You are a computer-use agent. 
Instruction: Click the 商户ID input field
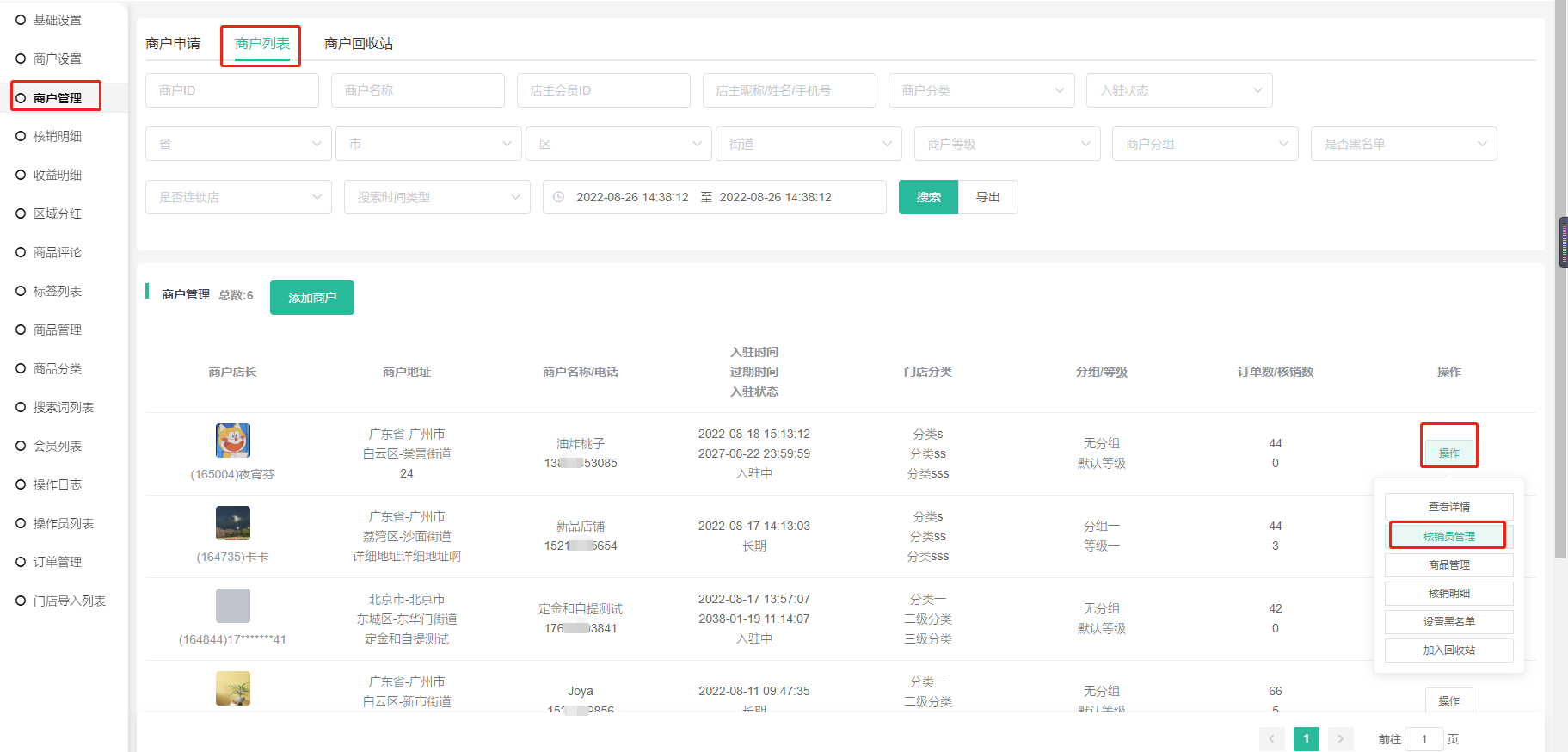231,90
